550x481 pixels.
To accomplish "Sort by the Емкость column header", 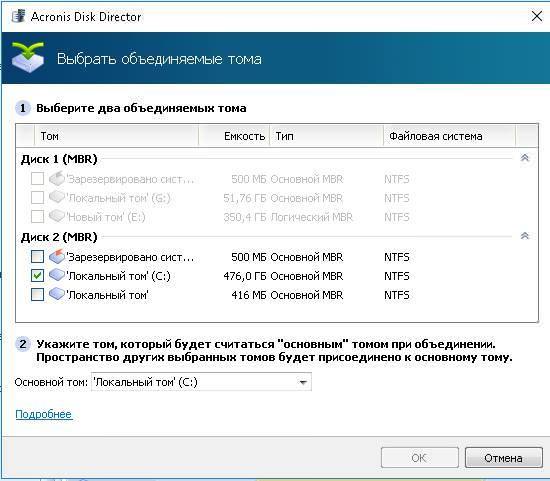I will point(234,136).
